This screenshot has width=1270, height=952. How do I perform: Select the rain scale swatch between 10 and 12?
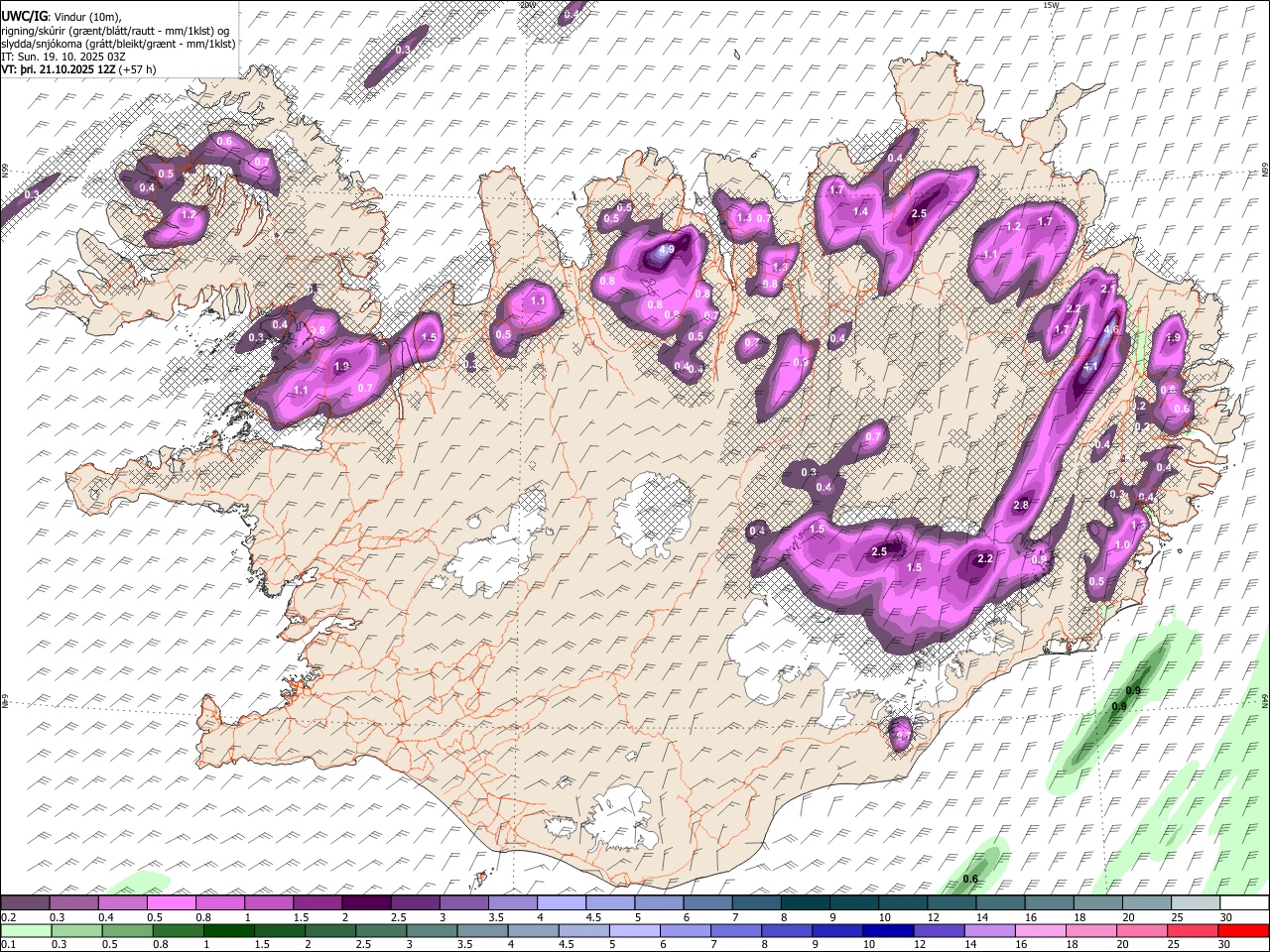[889, 930]
